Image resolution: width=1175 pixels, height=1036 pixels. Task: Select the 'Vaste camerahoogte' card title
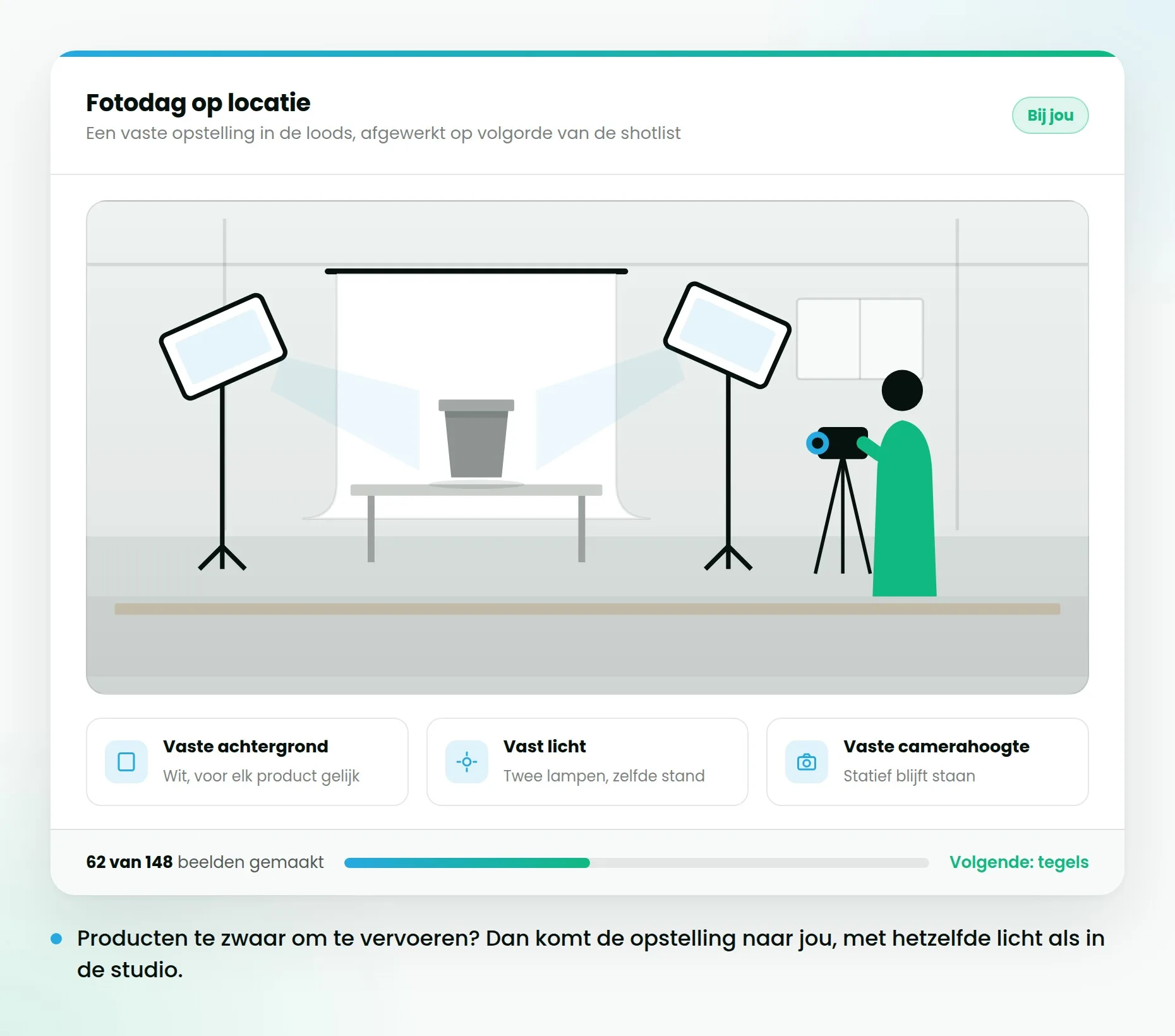pyautogui.click(x=936, y=747)
